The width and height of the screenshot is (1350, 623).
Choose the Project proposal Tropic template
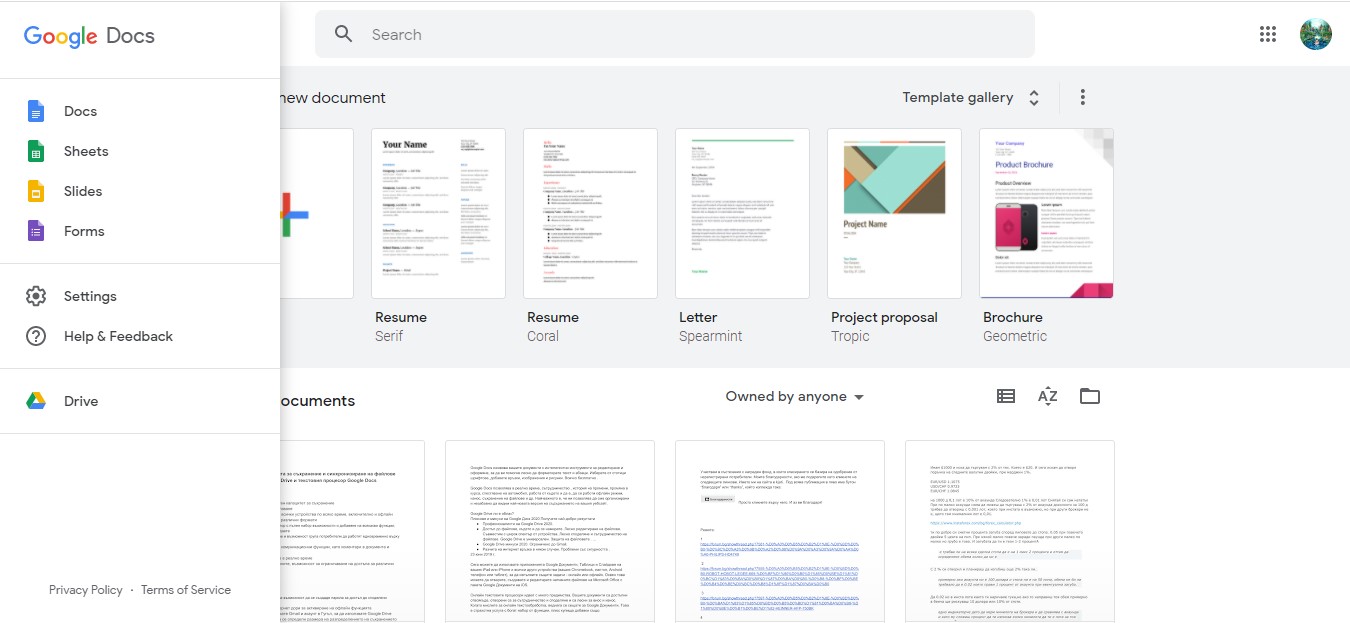[894, 213]
